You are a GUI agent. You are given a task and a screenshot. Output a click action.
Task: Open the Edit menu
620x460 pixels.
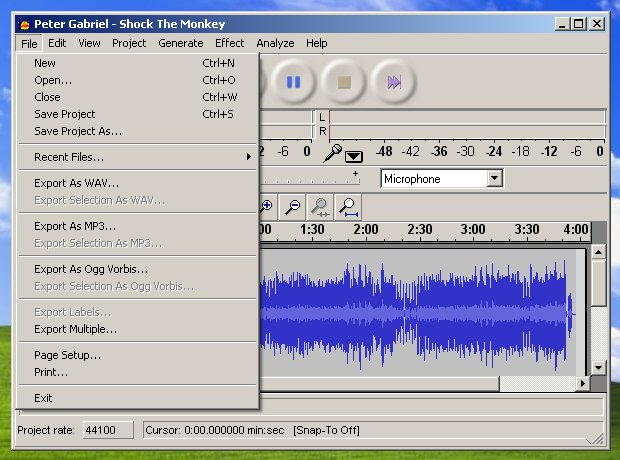coord(57,43)
